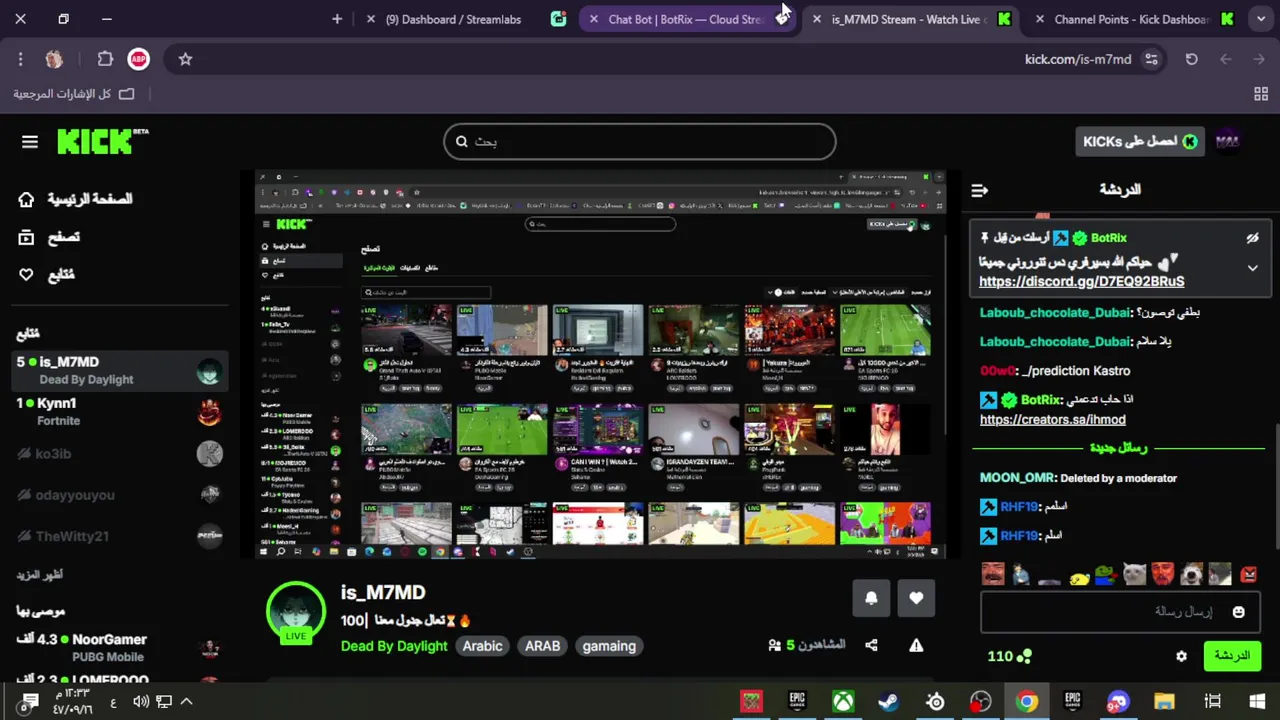Open the Kick hamburger menu
1280x720 pixels.
pos(29,142)
